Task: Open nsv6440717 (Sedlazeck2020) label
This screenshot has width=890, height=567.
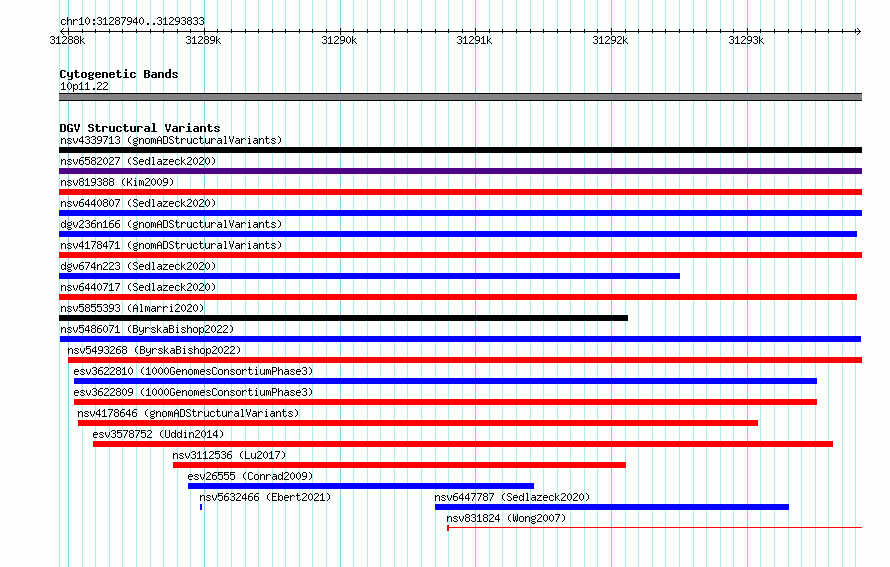Action: (x=138, y=287)
